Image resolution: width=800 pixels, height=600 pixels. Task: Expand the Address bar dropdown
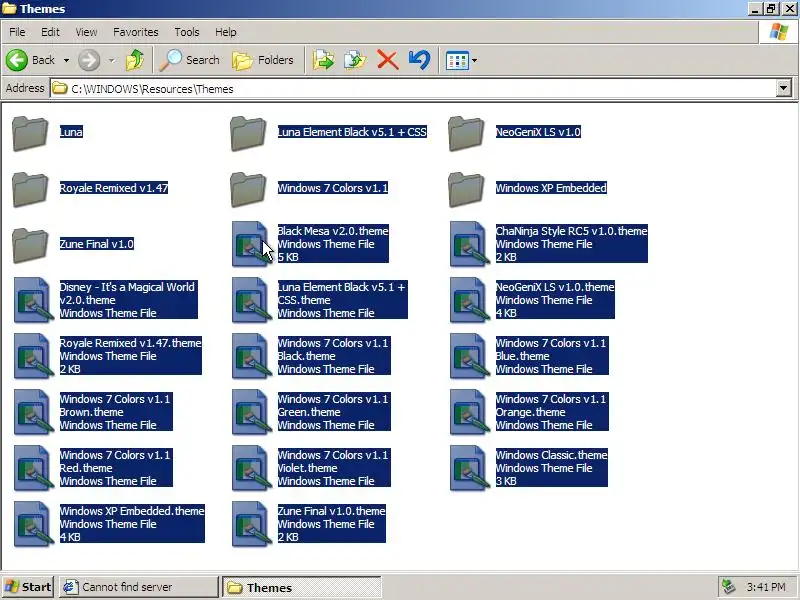pyautogui.click(x=784, y=89)
